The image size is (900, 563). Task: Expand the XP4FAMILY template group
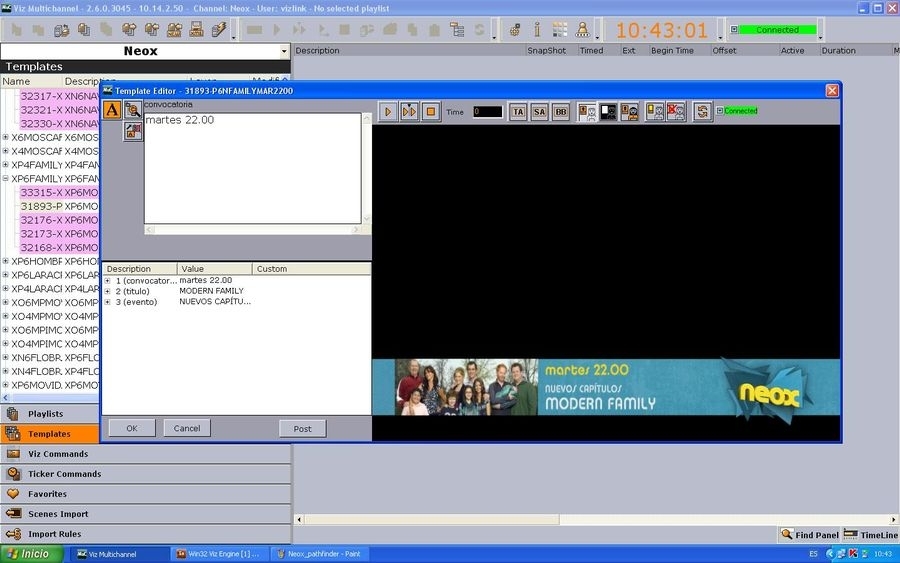pyautogui.click(x=5, y=165)
